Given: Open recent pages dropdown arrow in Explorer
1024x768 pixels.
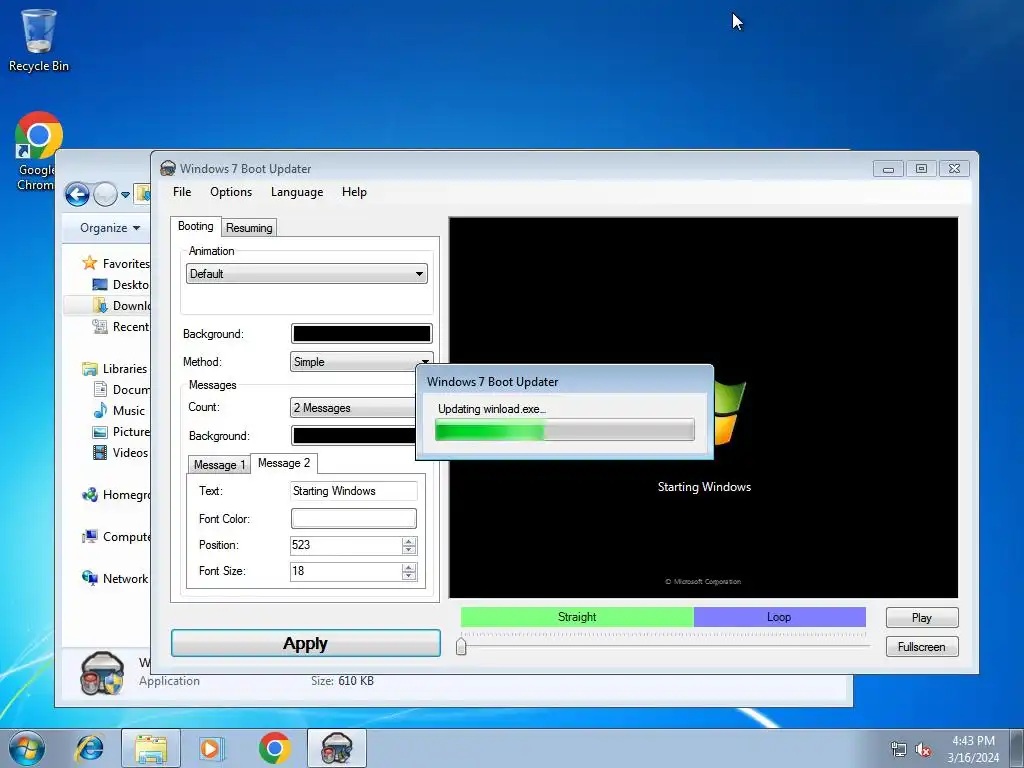Looking at the screenshot, I should [125, 195].
